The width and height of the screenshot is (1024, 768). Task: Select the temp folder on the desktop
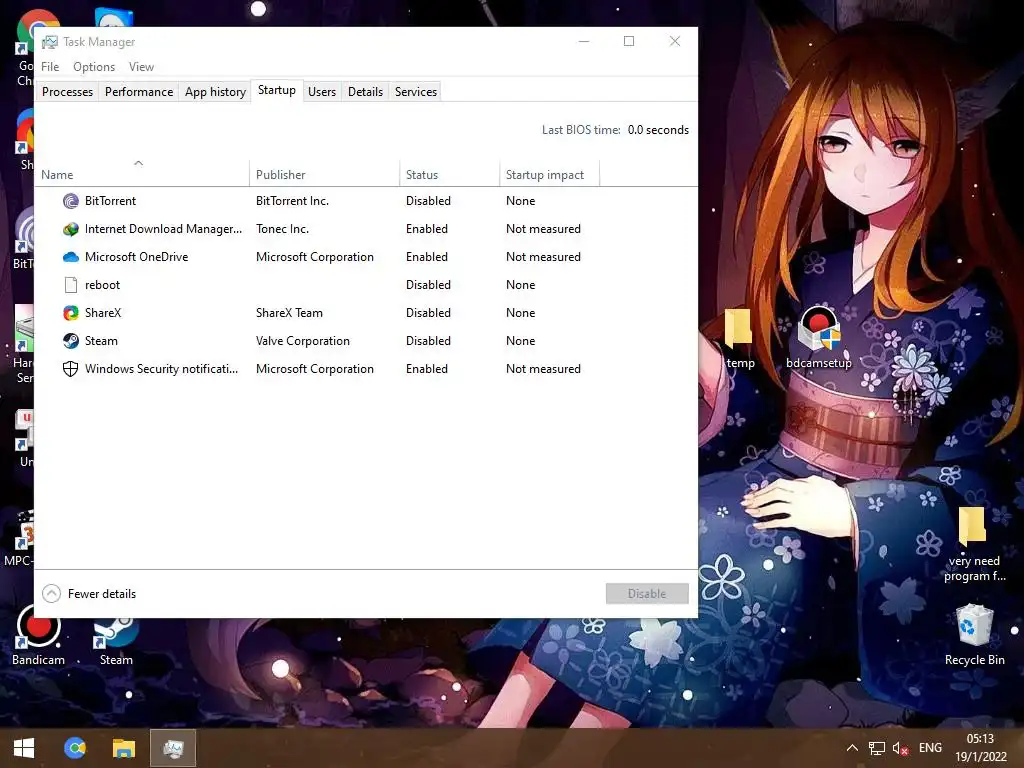point(739,340)
